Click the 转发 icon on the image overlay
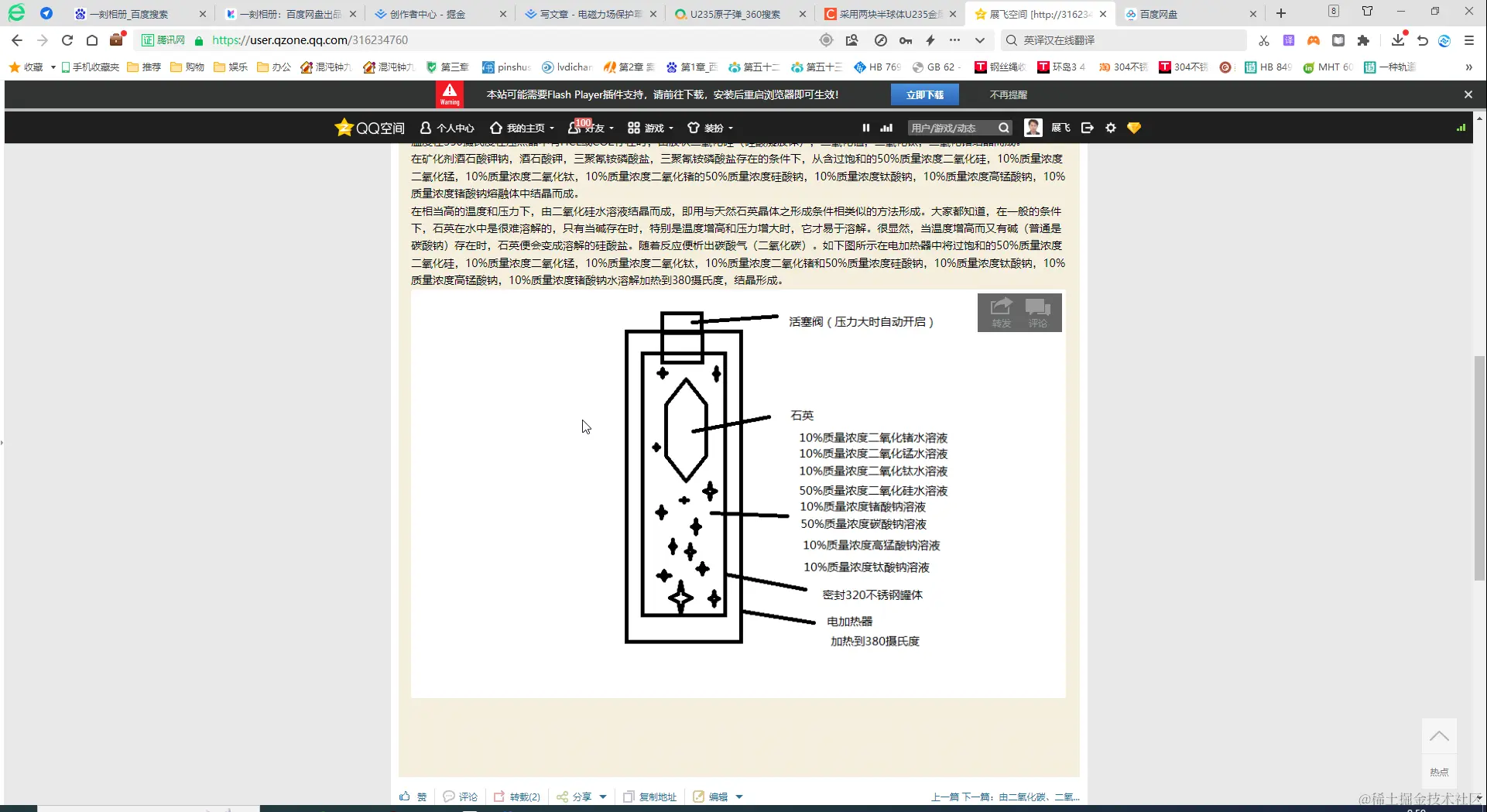This screenshot has width=1487, height=812. tap(1000, 311)
